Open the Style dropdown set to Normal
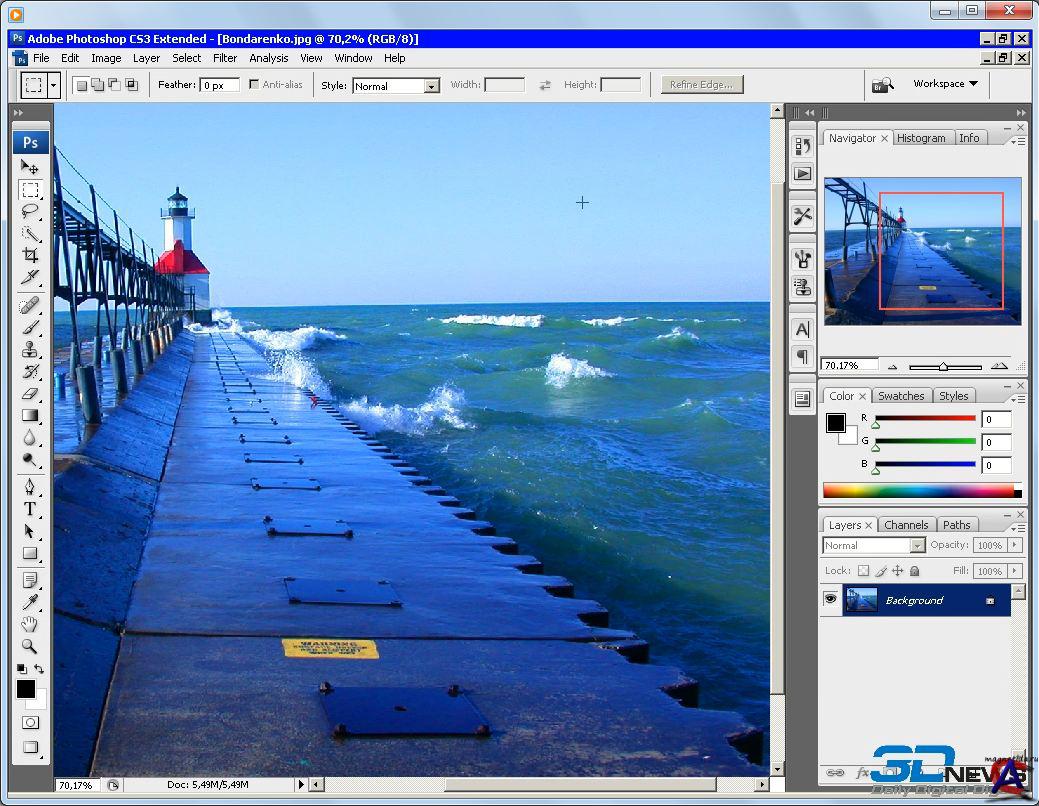The width and height of the screenshot is (1039, 806). (396, 86)
